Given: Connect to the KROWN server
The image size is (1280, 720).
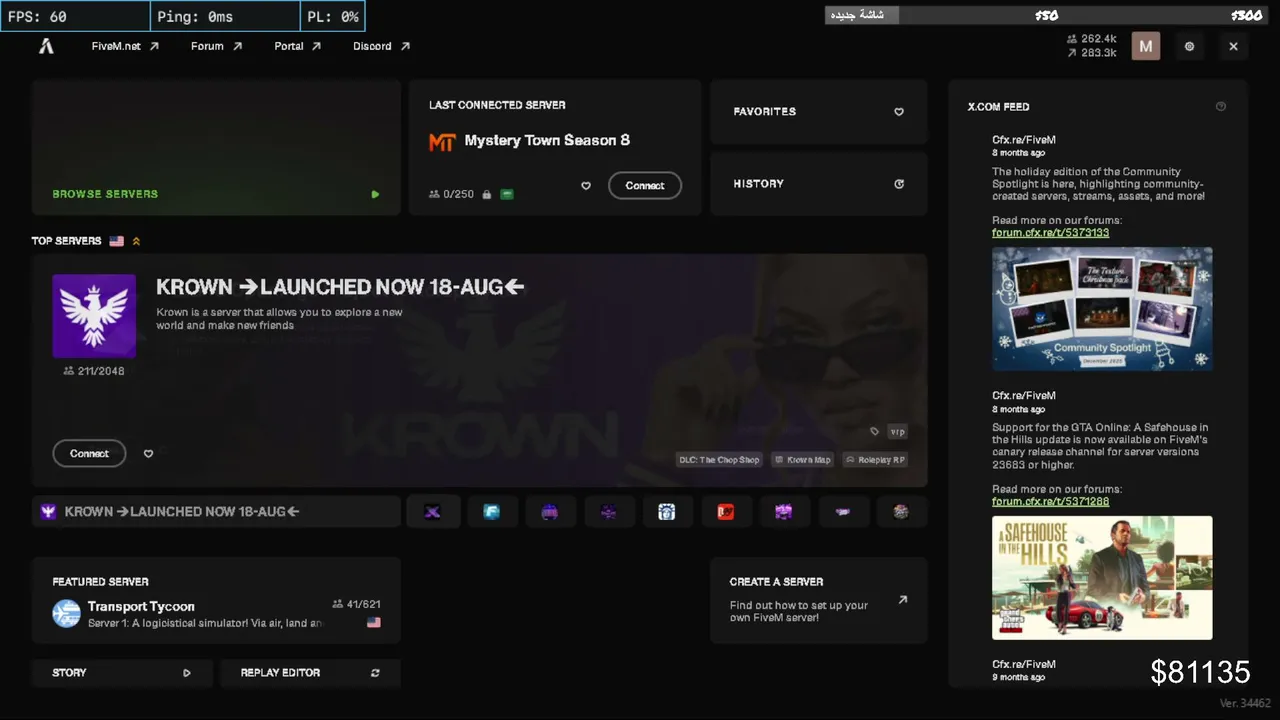Looking at the screenshot, I should [x=89, y=454].
